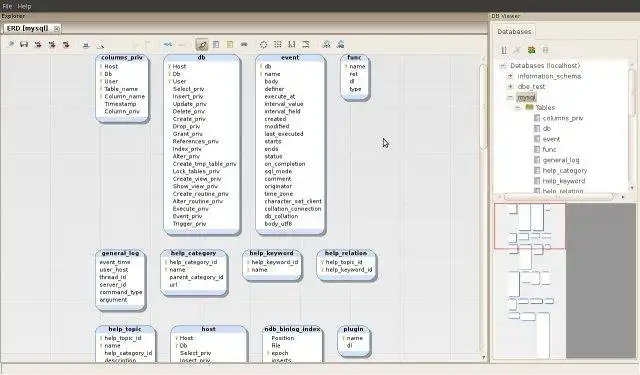Select the ndb_binlog_index table header

[292, 329]
